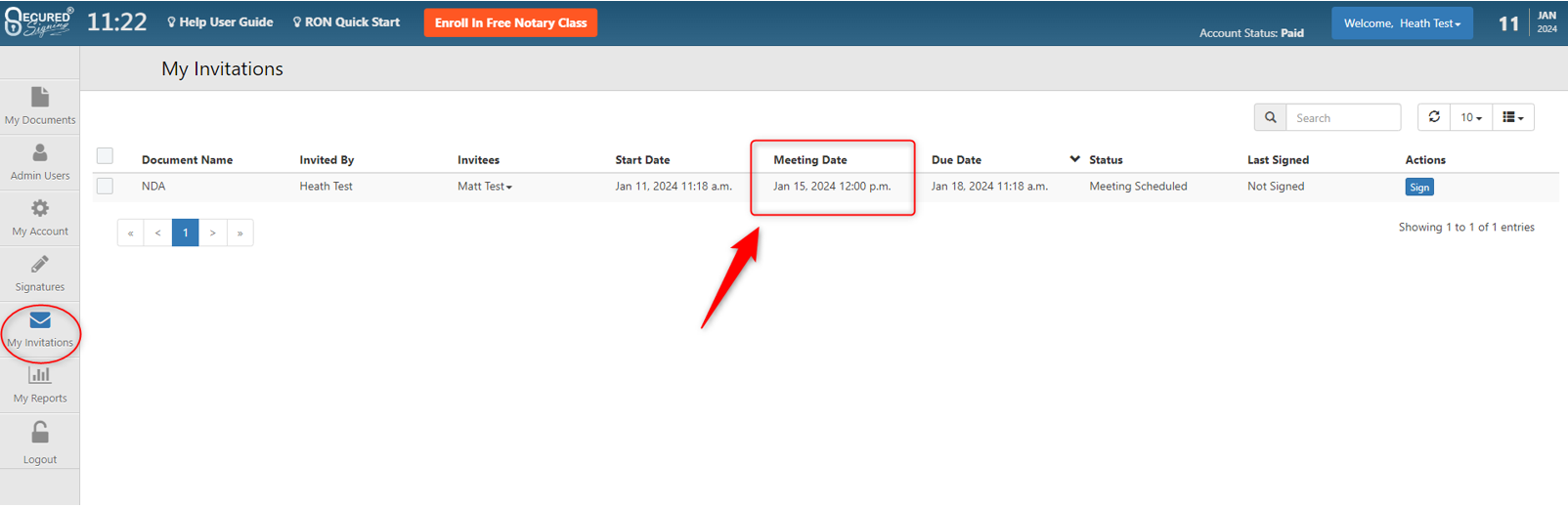The width and height of the screenshot is (1568, 507).
Task: Open the Welcome Heath Test menu
Action: coord(1402,23)
